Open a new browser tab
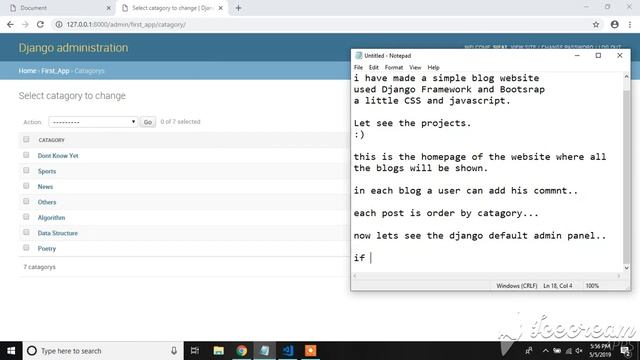The height and width of the screenshot is (360, 640). click(238, 8)
